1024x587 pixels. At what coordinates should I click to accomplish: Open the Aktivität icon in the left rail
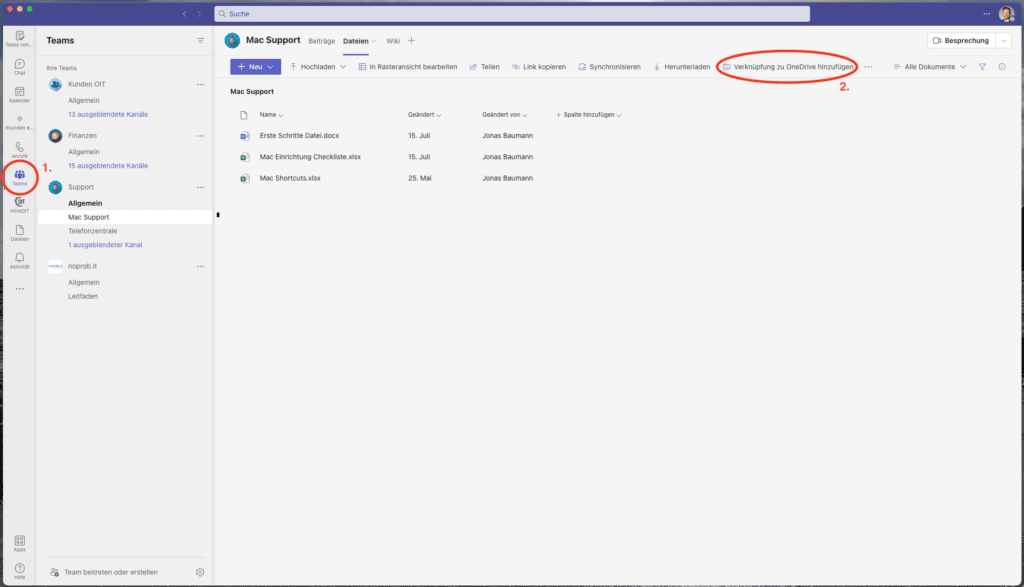pyautogui.click(x=20, y=258)
